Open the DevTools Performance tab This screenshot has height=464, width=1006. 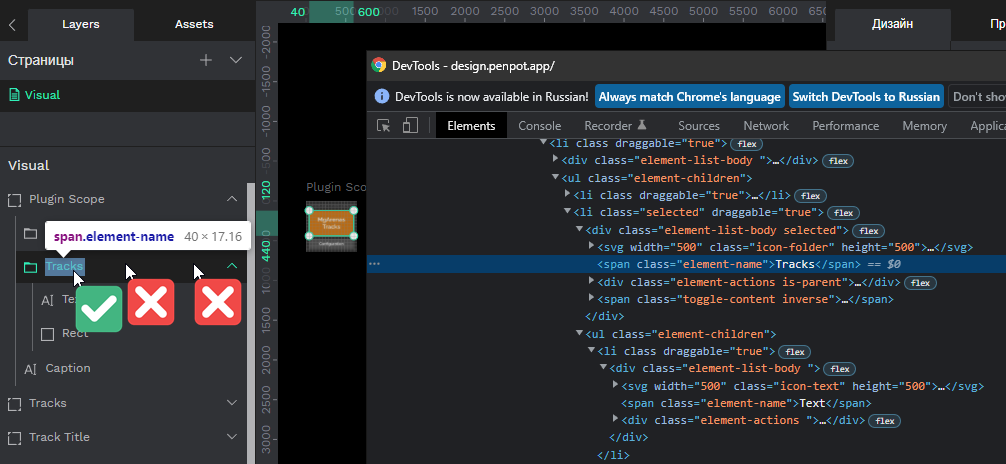[846, 126]
